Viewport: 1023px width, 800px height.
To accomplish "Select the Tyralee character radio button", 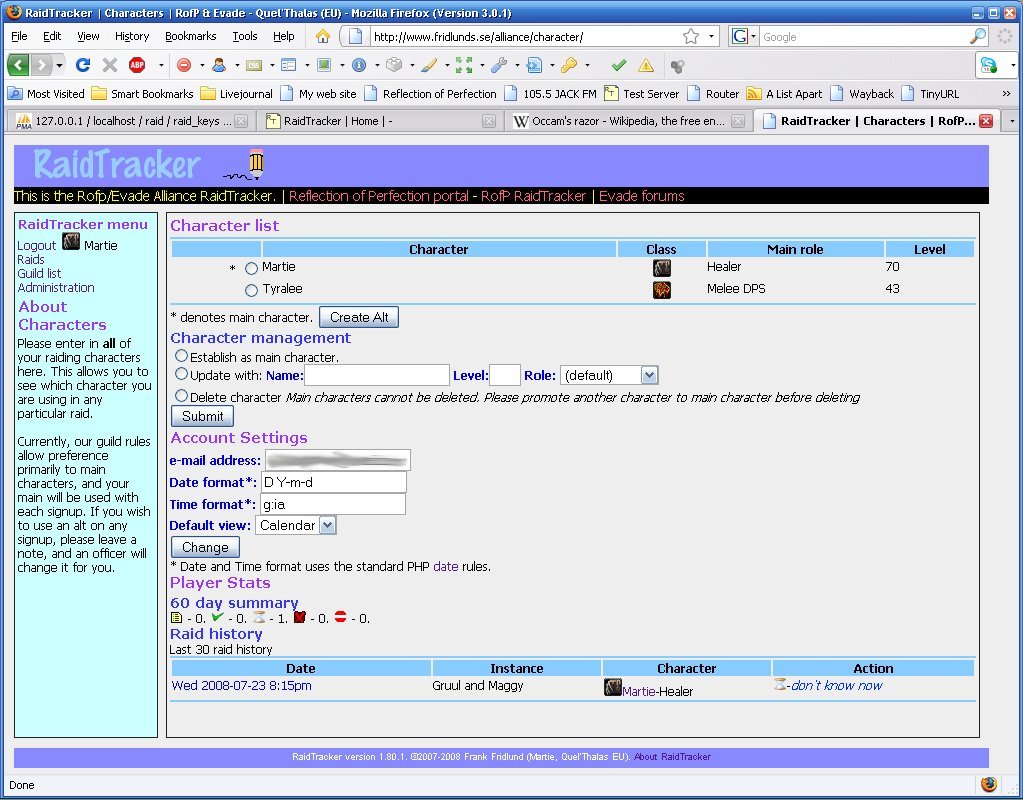I will (251, 290).
